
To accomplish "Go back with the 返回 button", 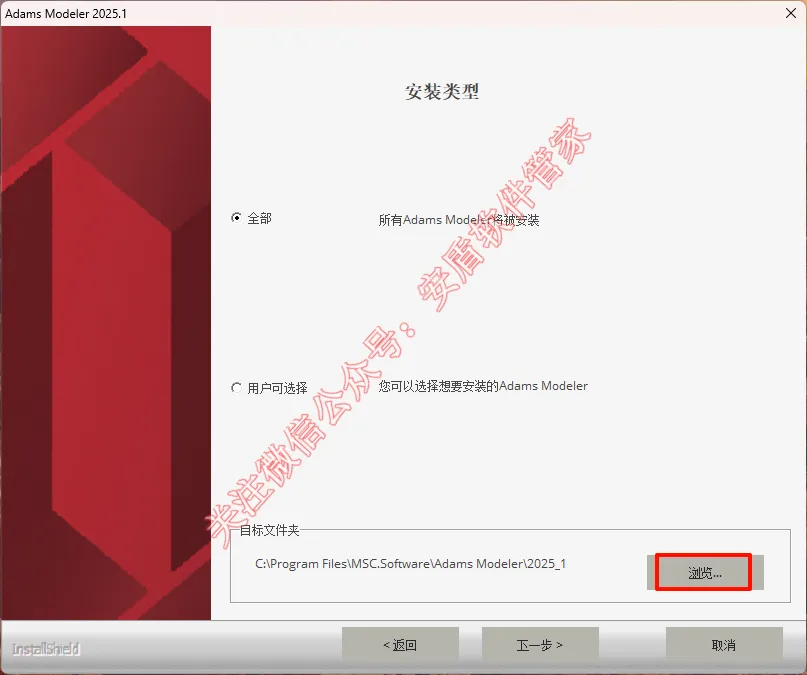I will [x=400, y=644].
